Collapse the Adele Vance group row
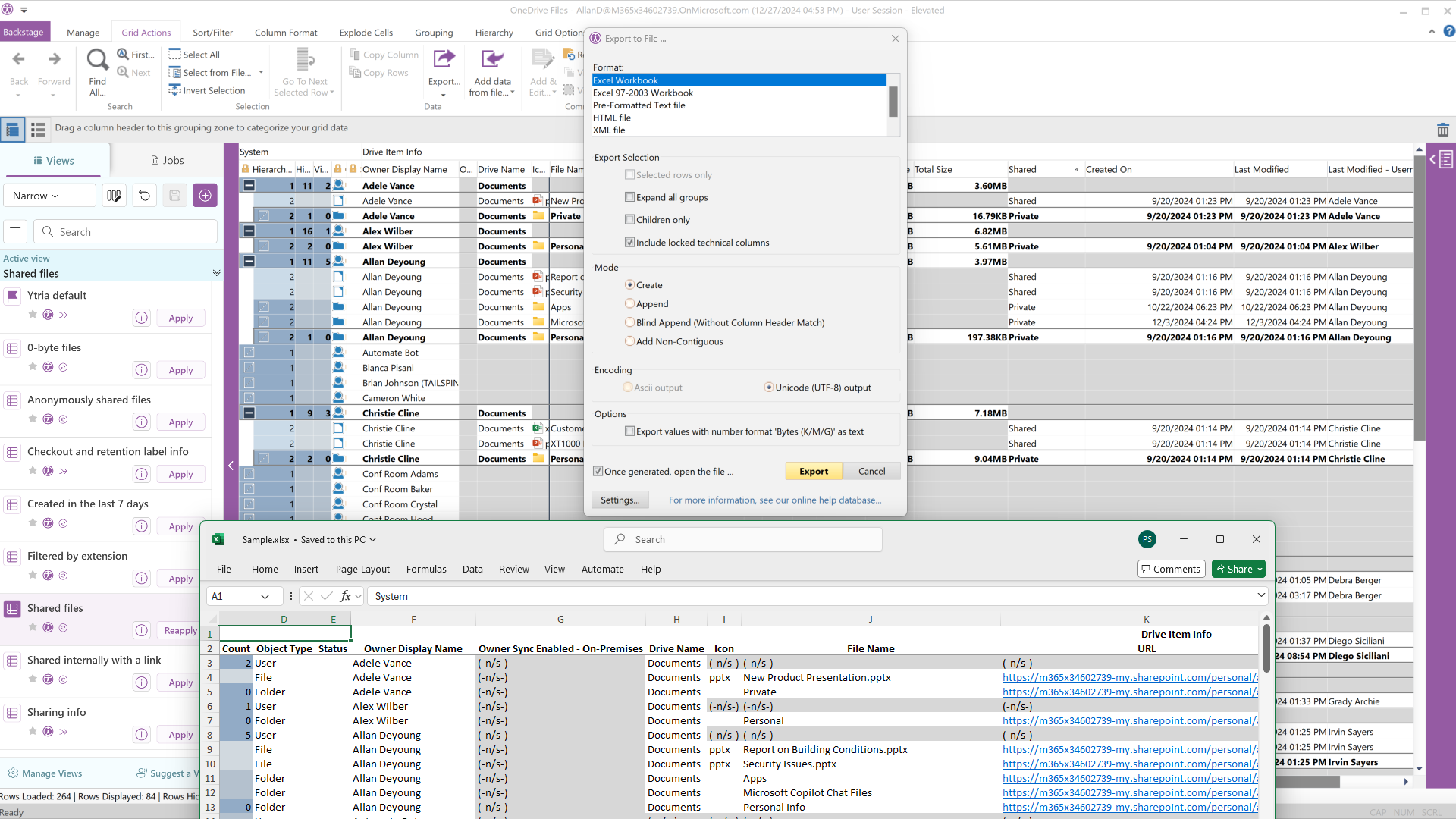The image size is (1456, 819). pos(249,186)
